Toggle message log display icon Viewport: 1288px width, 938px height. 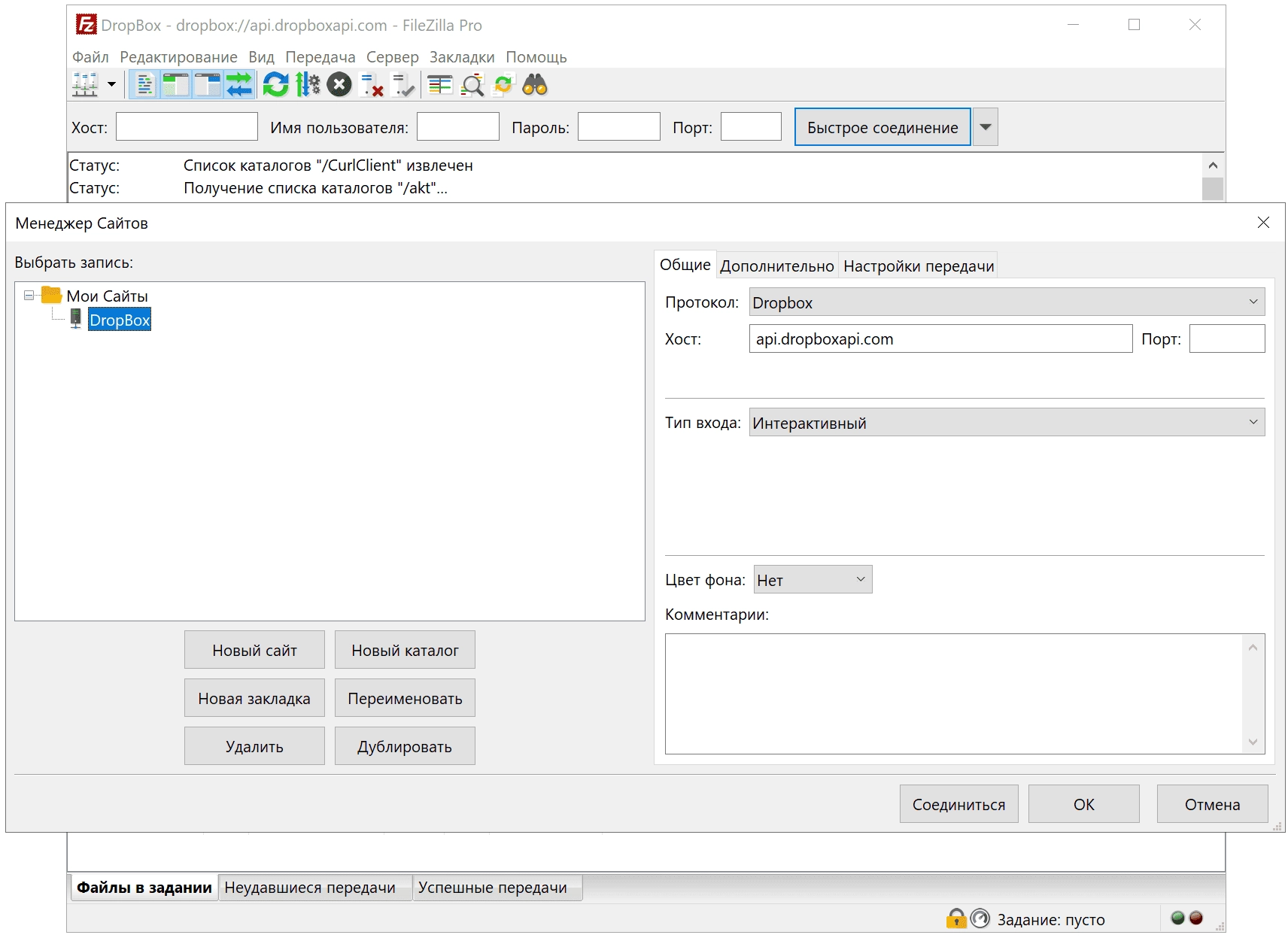[x=145, y=85]
